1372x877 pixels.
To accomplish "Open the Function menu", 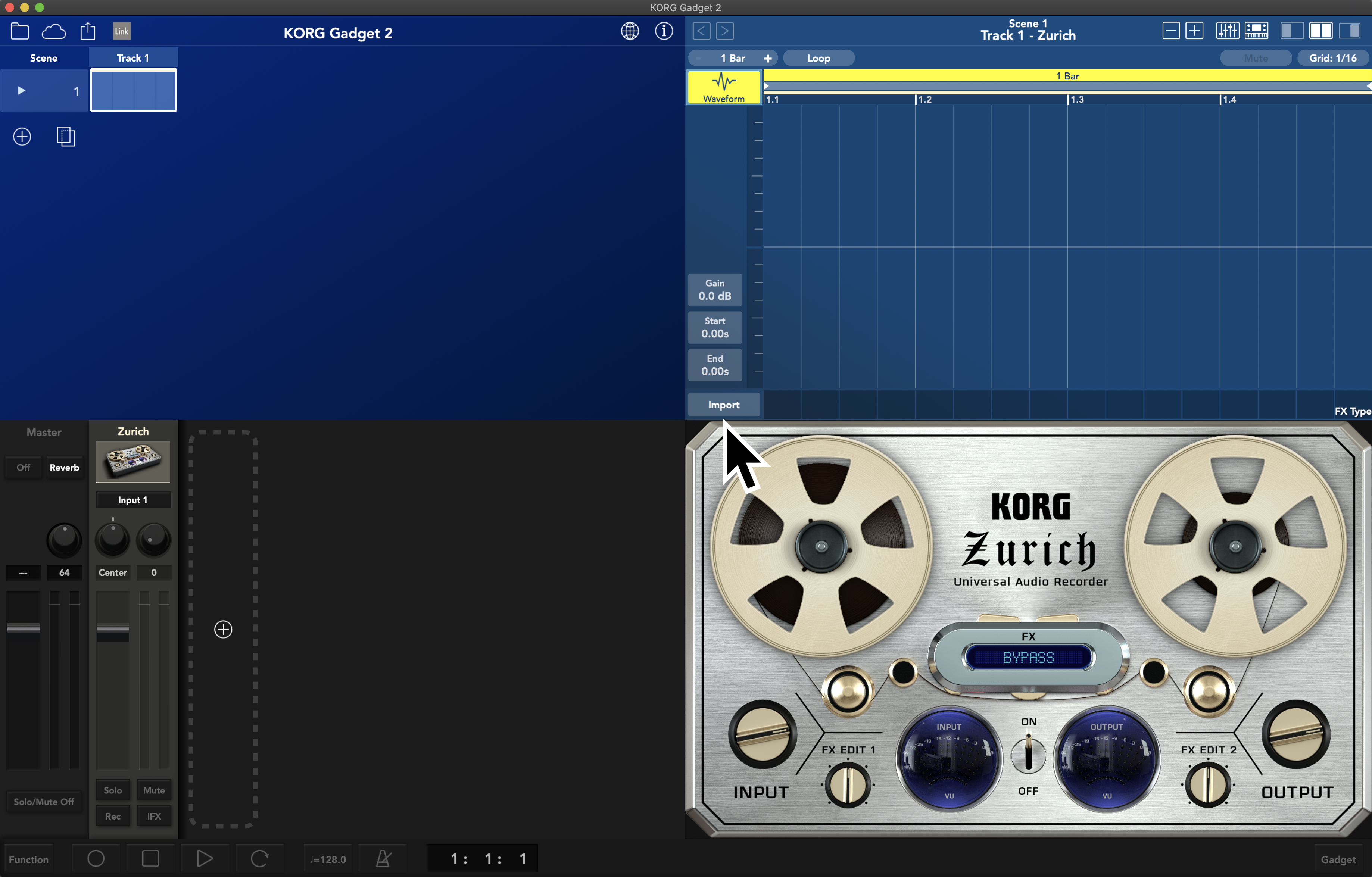I will pyautogui.click(x=28, y=859).
